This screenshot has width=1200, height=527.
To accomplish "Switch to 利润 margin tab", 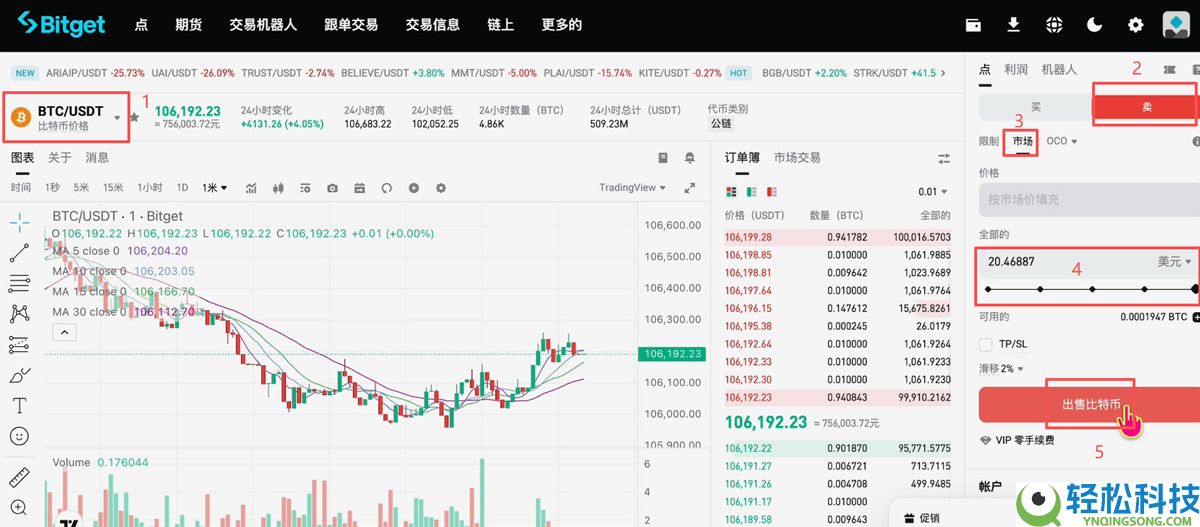I will pyautogui.click(x=1016, y=69).
